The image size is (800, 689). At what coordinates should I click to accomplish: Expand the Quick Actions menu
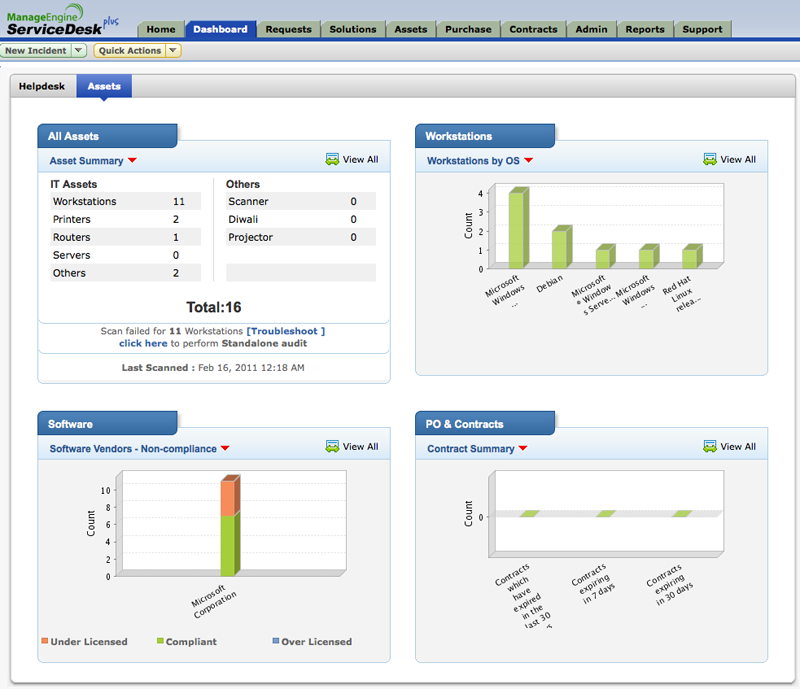[x=172, y=50]
